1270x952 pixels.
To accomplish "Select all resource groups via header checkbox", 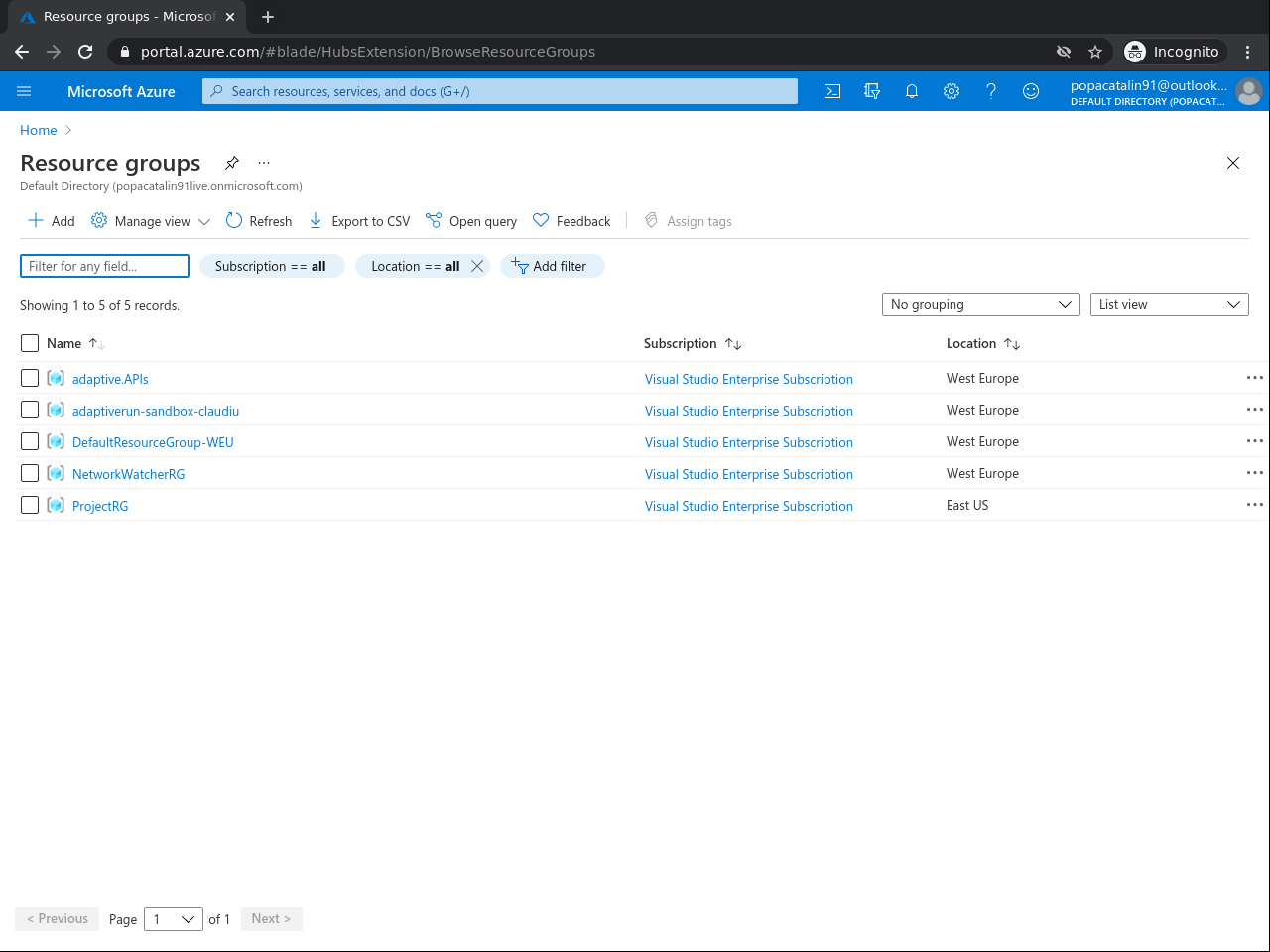I will 29,342.
